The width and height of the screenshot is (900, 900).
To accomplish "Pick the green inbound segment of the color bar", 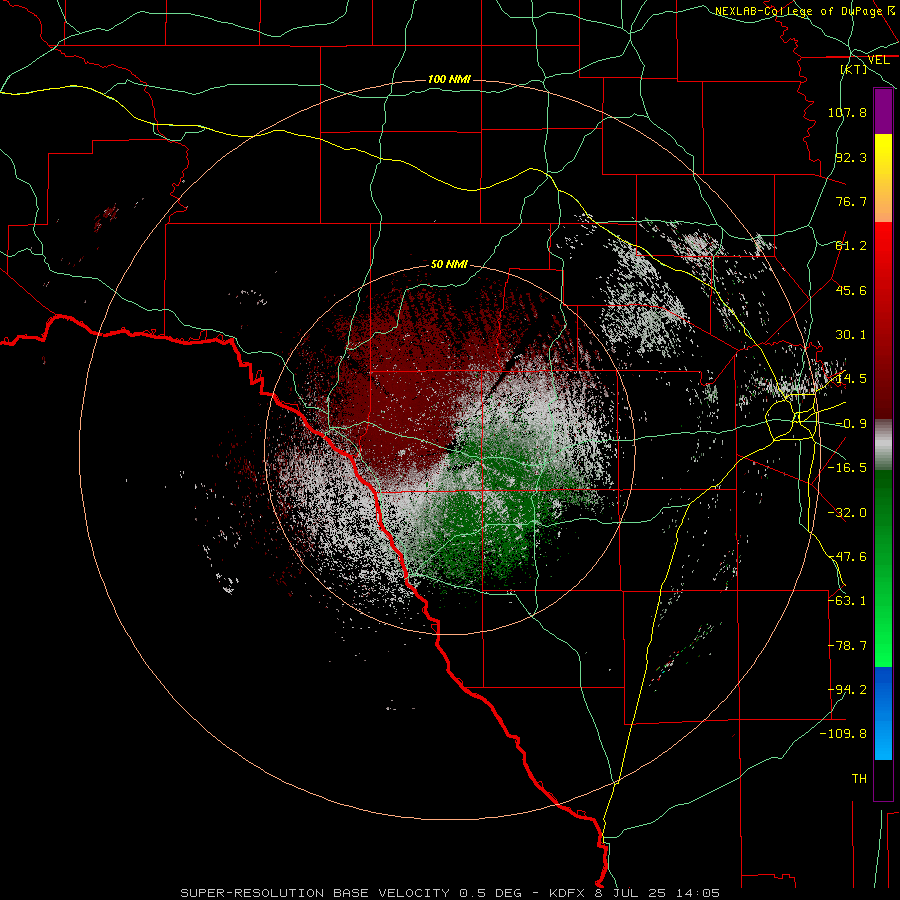I will [883, 568].
